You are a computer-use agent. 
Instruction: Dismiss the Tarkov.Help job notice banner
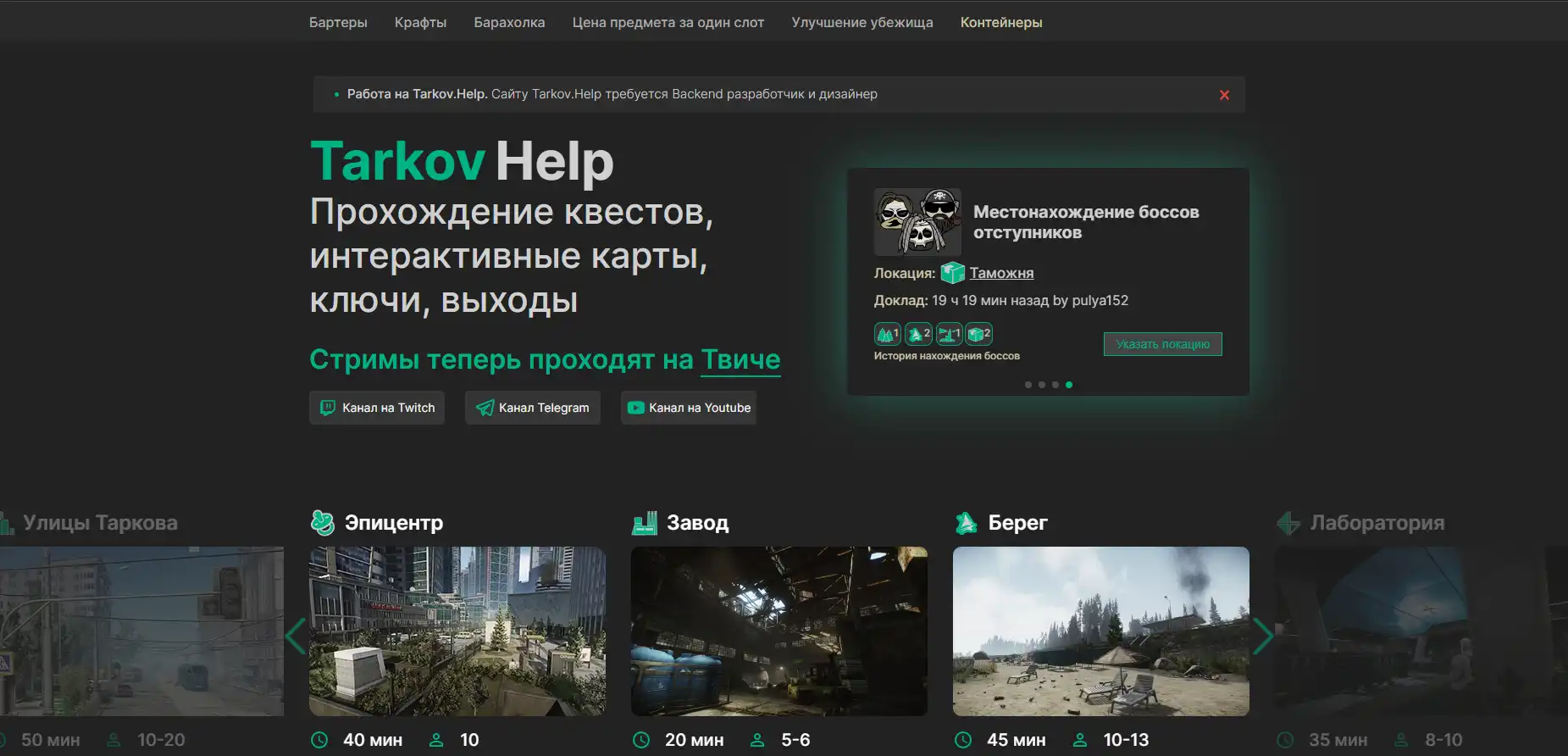[1224, 95]
